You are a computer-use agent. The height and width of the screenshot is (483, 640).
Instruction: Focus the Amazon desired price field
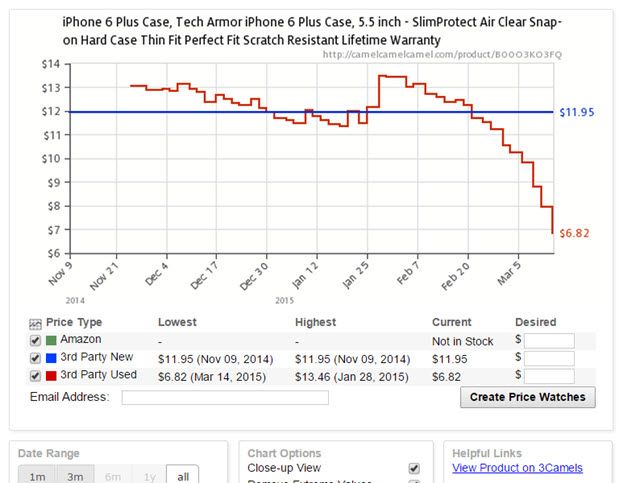tap(549, 341)
